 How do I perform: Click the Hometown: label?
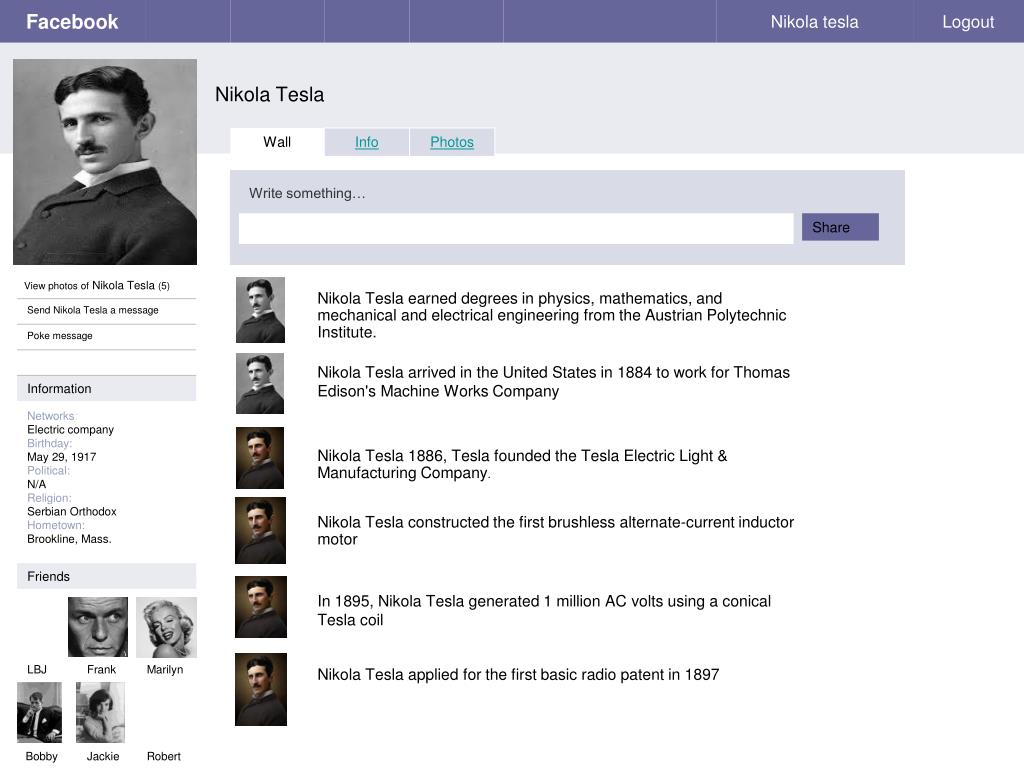tap(56, 525)
